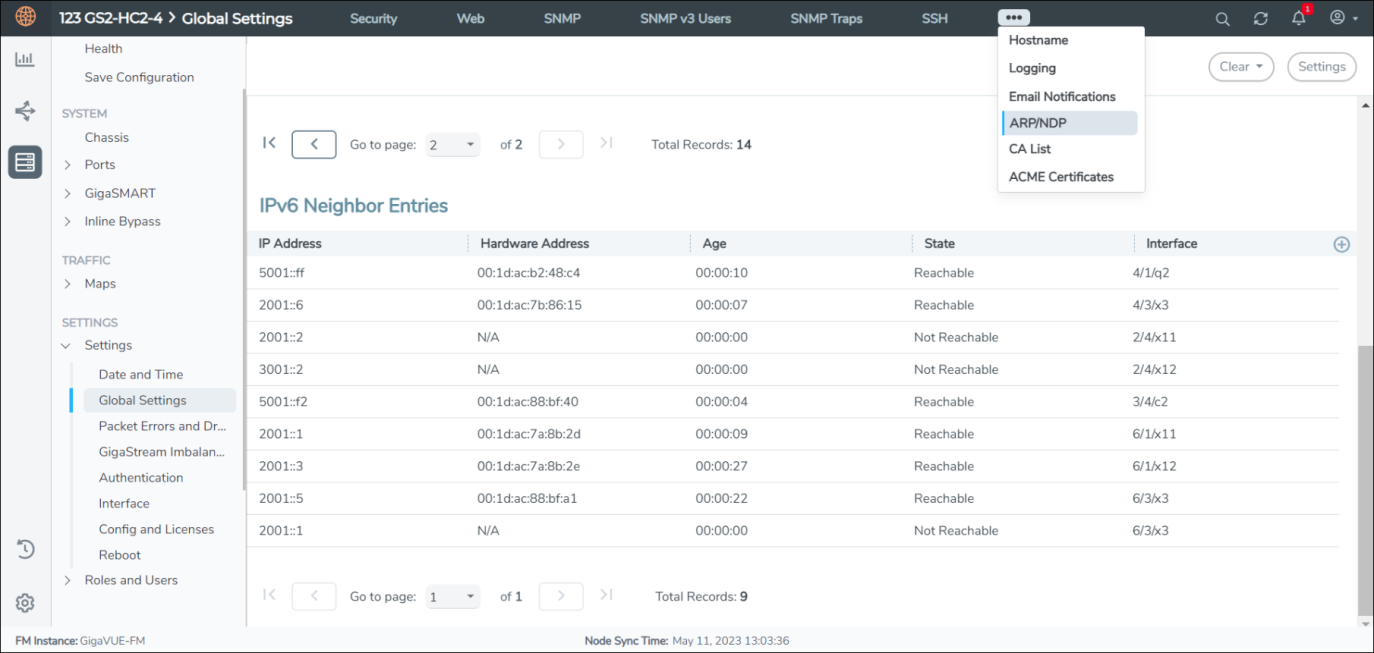
Task: Open the Clear dropdown button
Action: click(x=1241, y=67)
